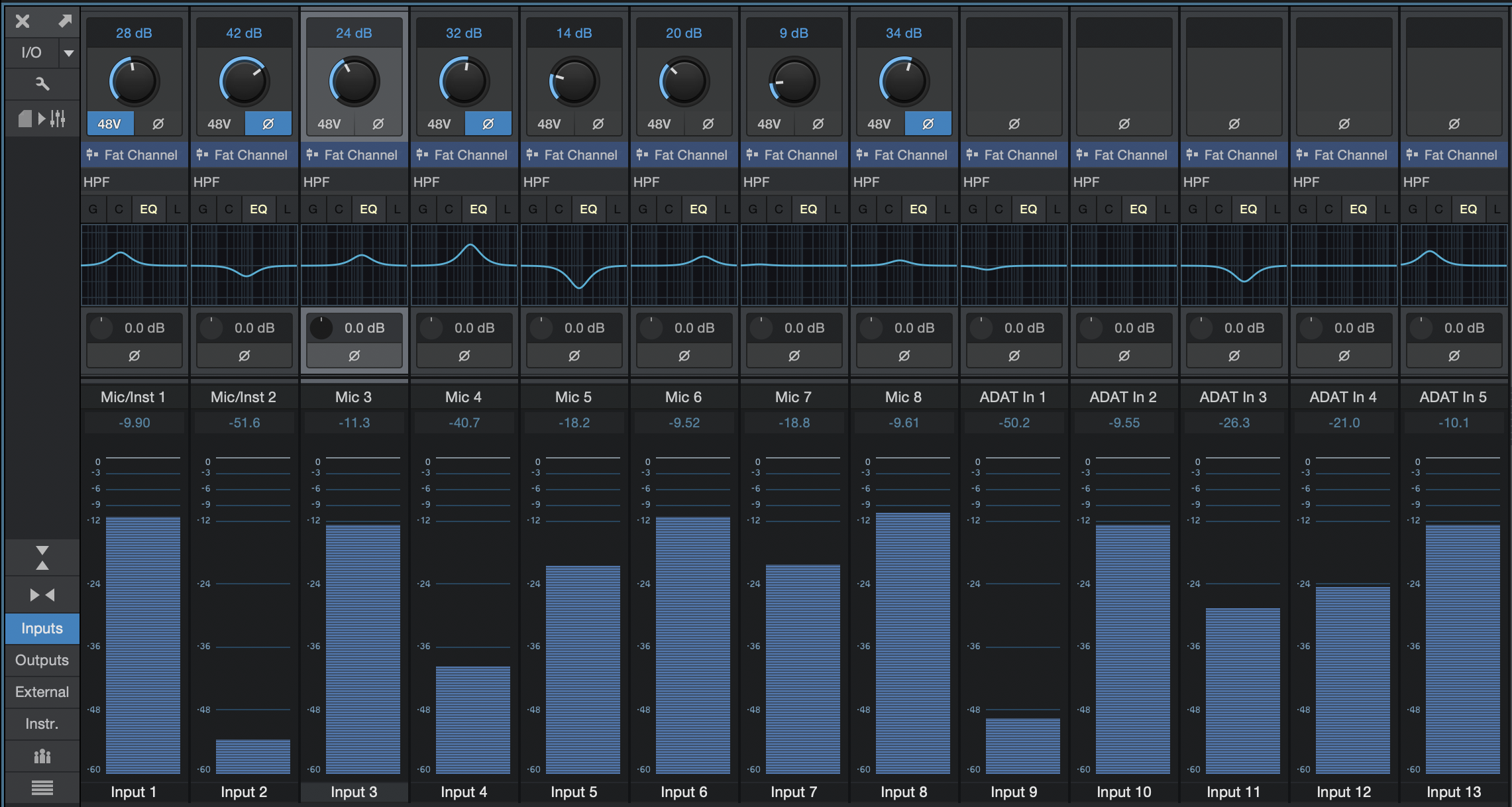Enable 48V phantom power on Mic/Inst 1
The image size is (1512, 807).
(110, 123)
